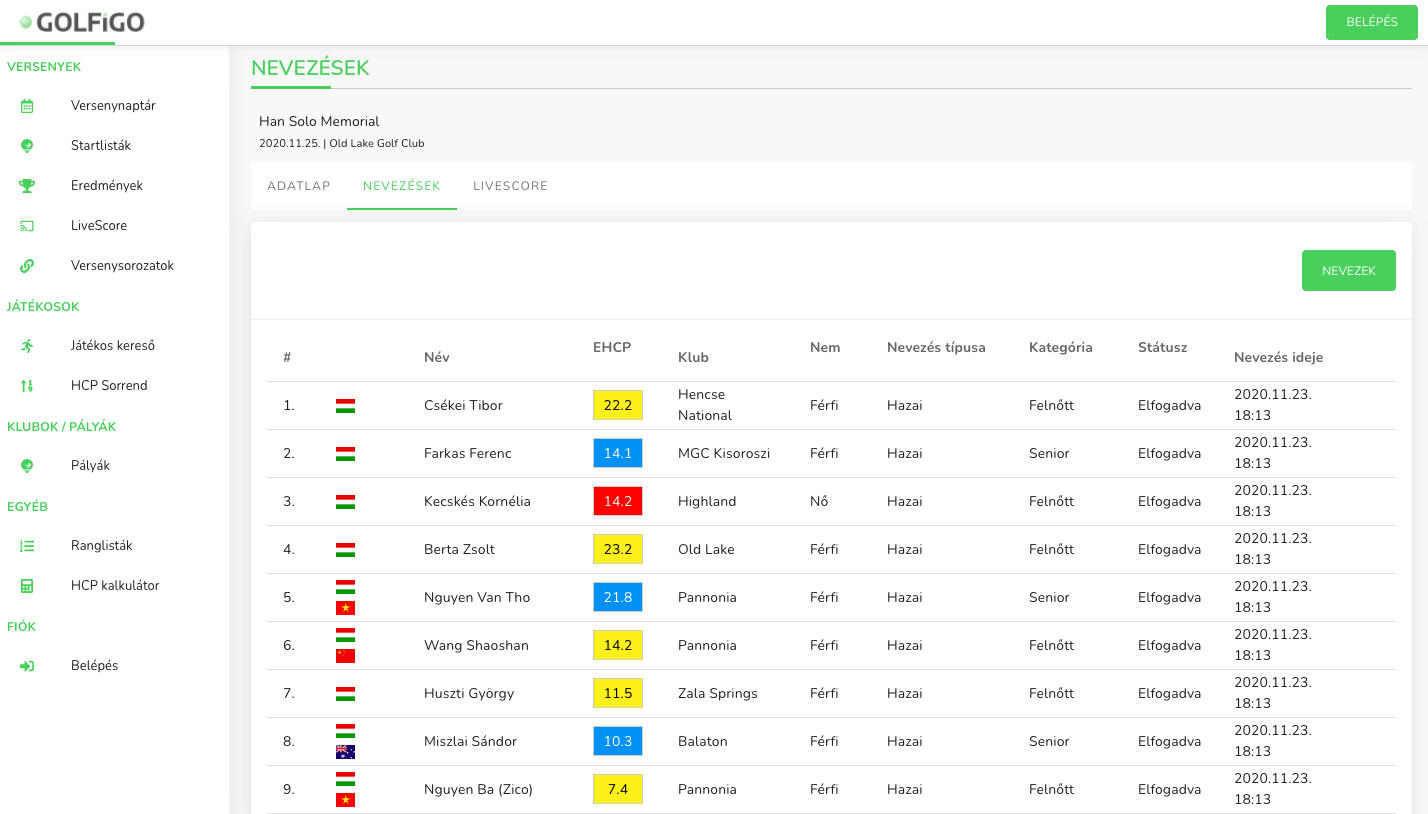Click the flag in Kecskés Kornélia row
The image size is (1428, 814).
coord(345,502)
